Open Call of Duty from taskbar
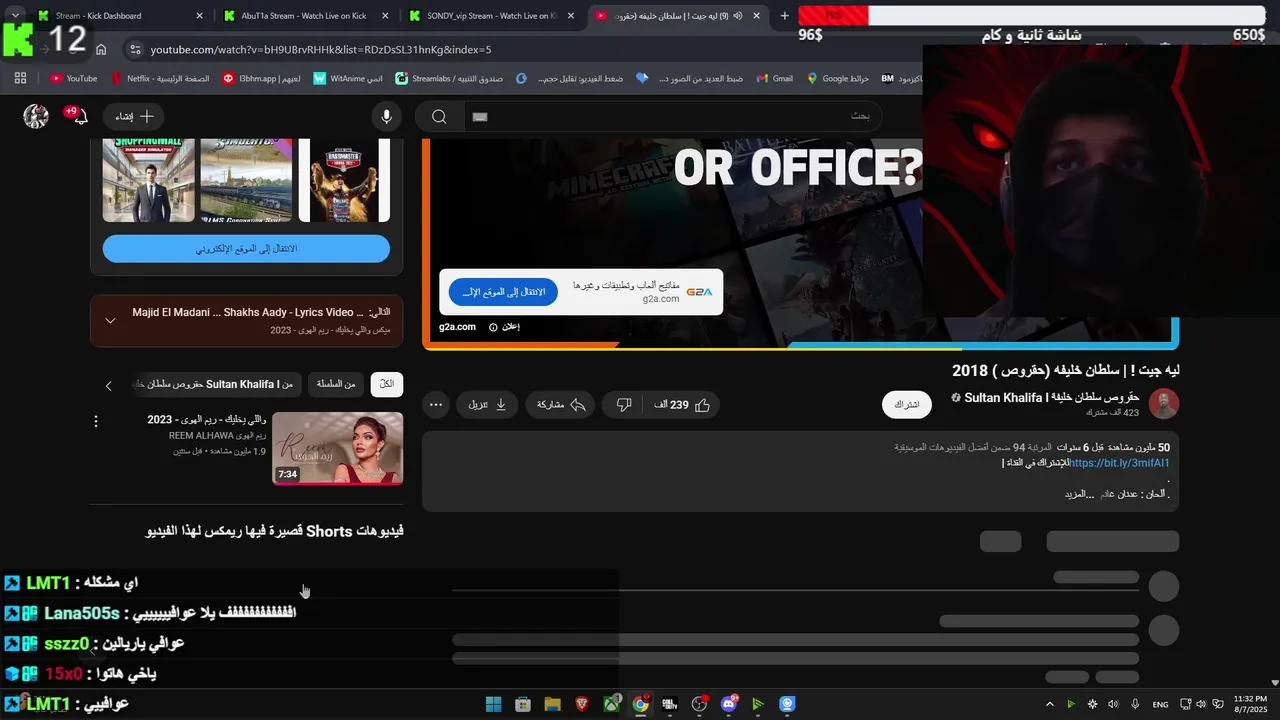Viewport: 1280px width, 720px height. tap(670, 704)
